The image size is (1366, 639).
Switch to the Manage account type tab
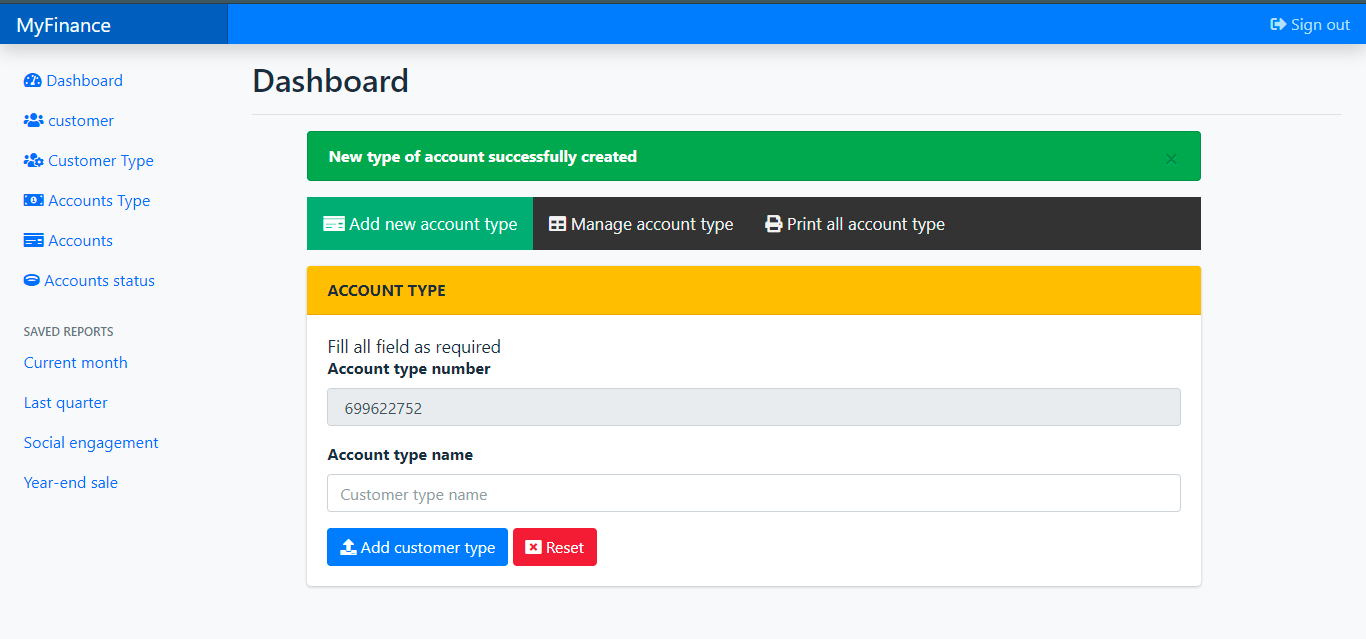tap(641, 223)
